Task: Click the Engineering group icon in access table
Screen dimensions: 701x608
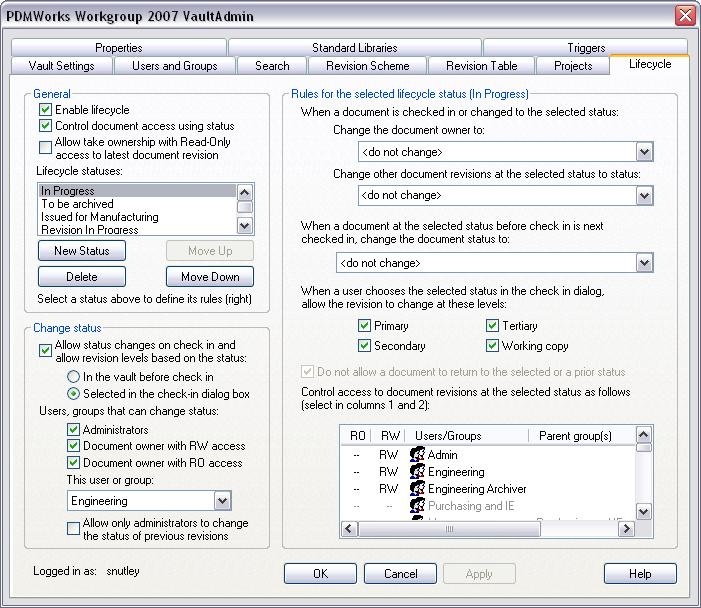Action: 418,472
